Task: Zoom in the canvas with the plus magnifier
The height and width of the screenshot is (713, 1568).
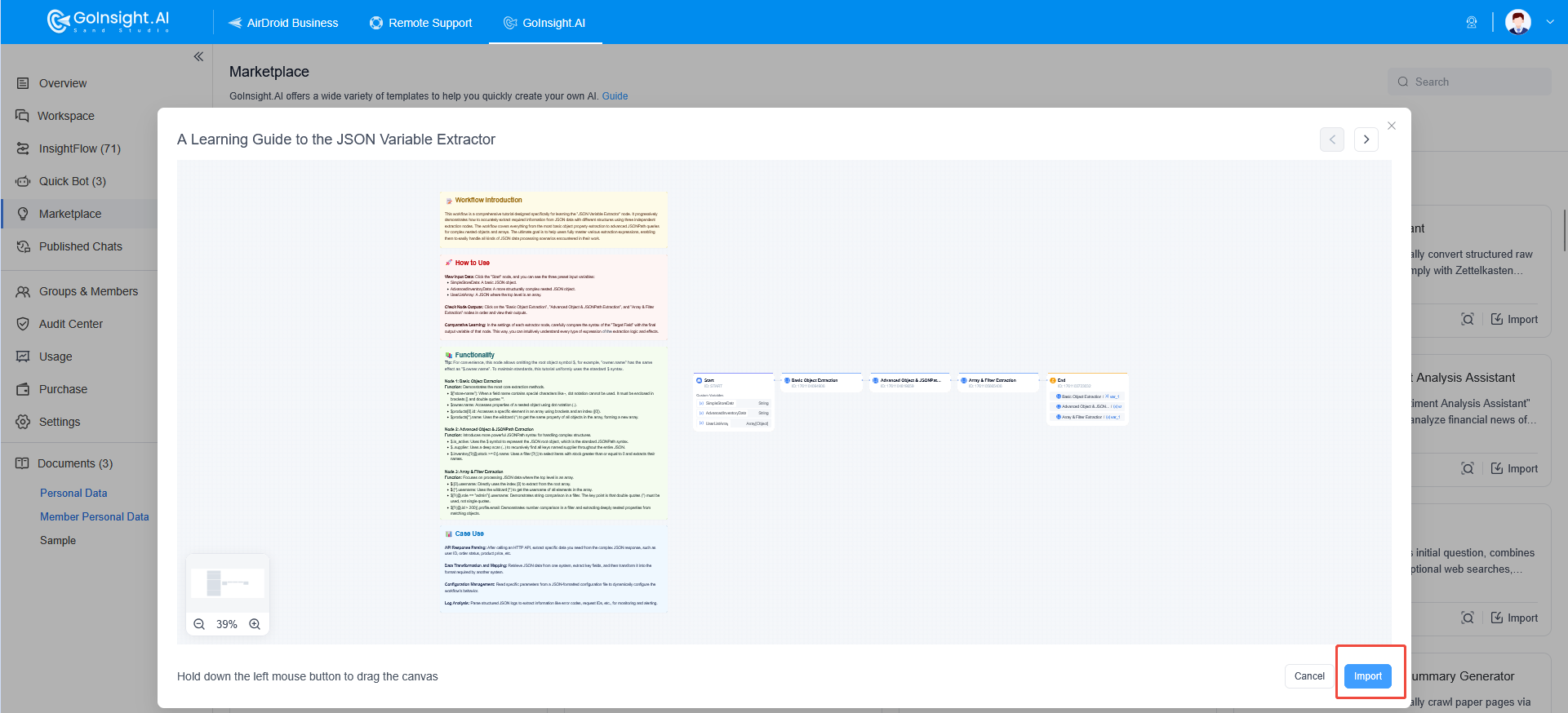Action: coord(255,624)
